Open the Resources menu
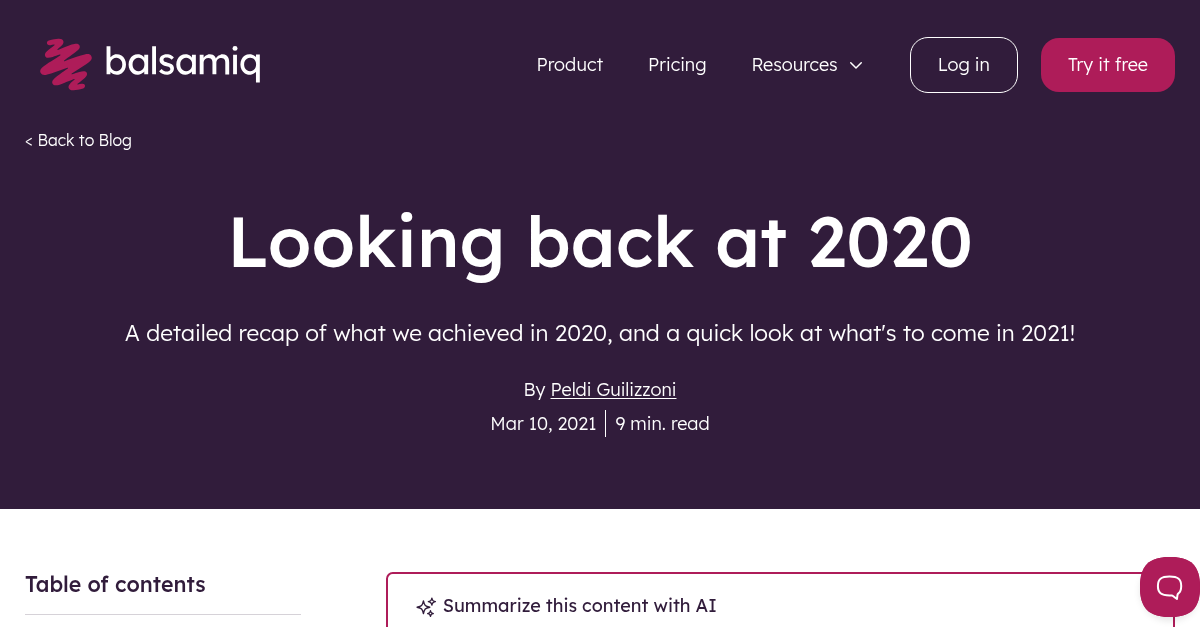The width and height of the screenshot is (1200, 627). [794, 64]
